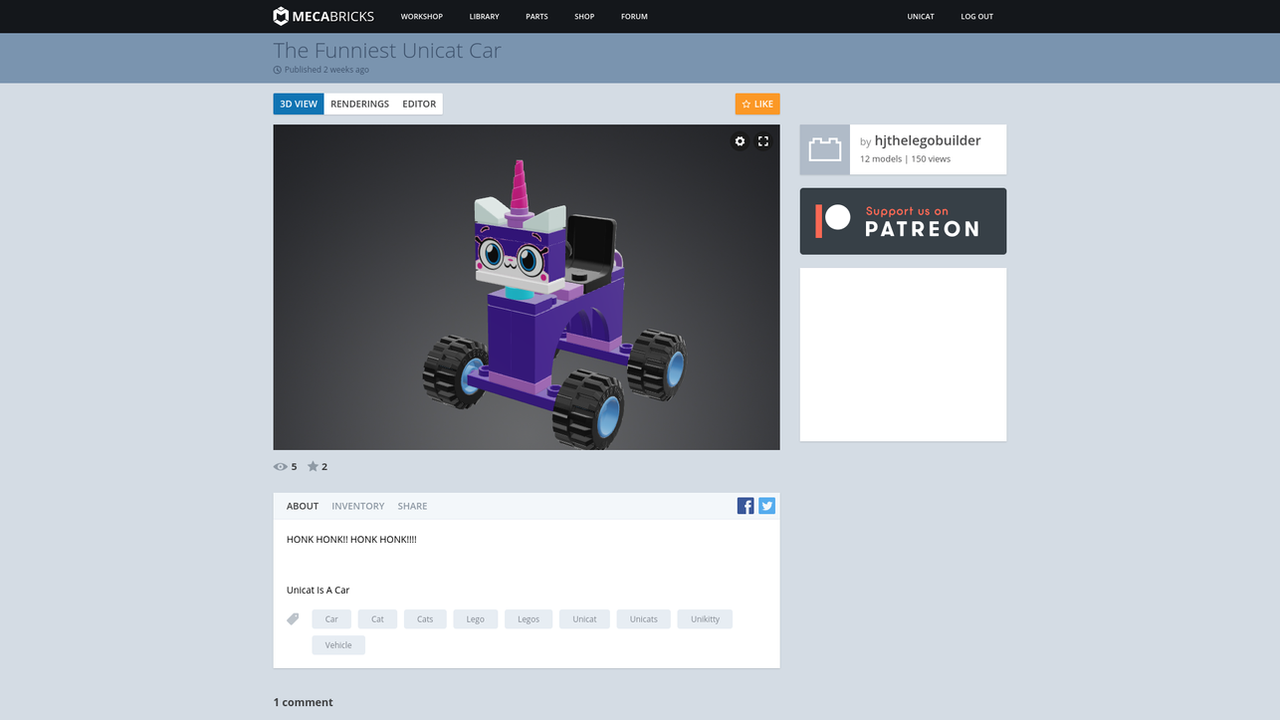This screenshot has width=1280, height=720.
Task: Open the Editor tab
Action: (419, 104)
